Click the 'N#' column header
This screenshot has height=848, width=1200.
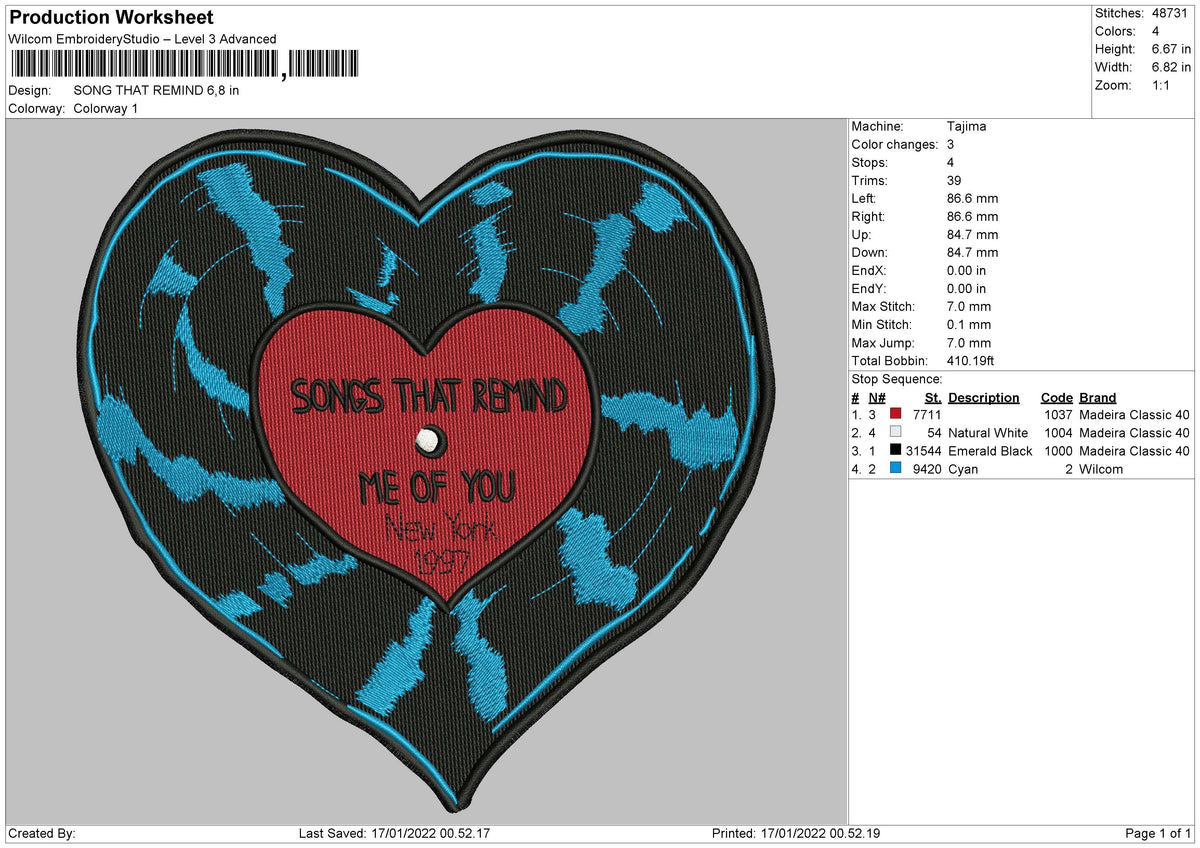click(876, 397)
